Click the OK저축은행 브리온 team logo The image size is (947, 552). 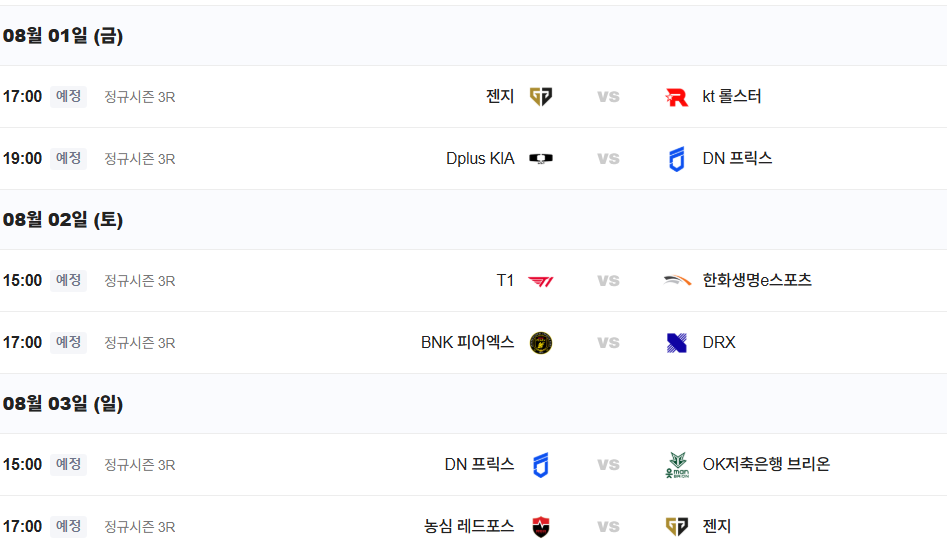click(676, 465)
